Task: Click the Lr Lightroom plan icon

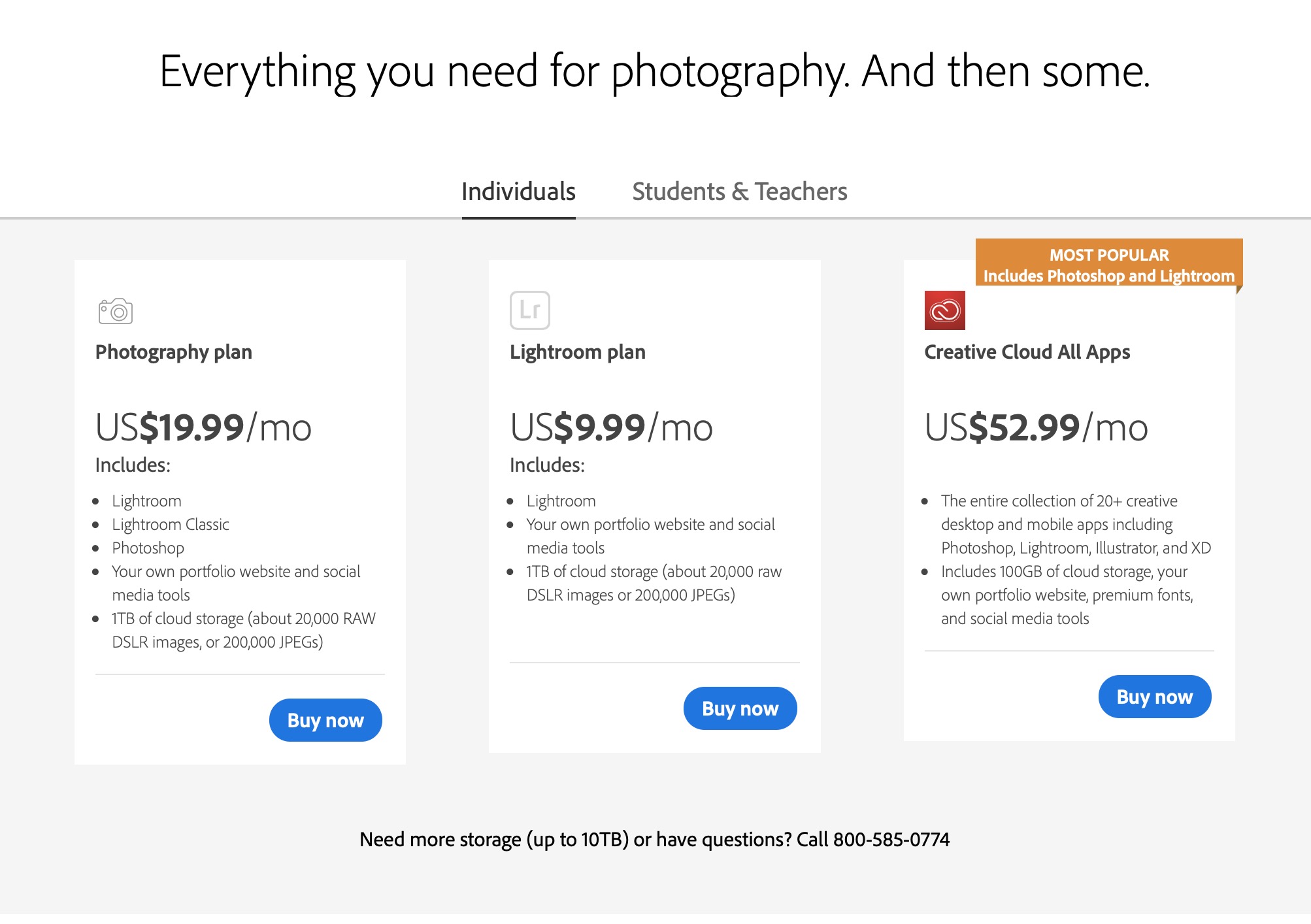Action: (529, 310)
